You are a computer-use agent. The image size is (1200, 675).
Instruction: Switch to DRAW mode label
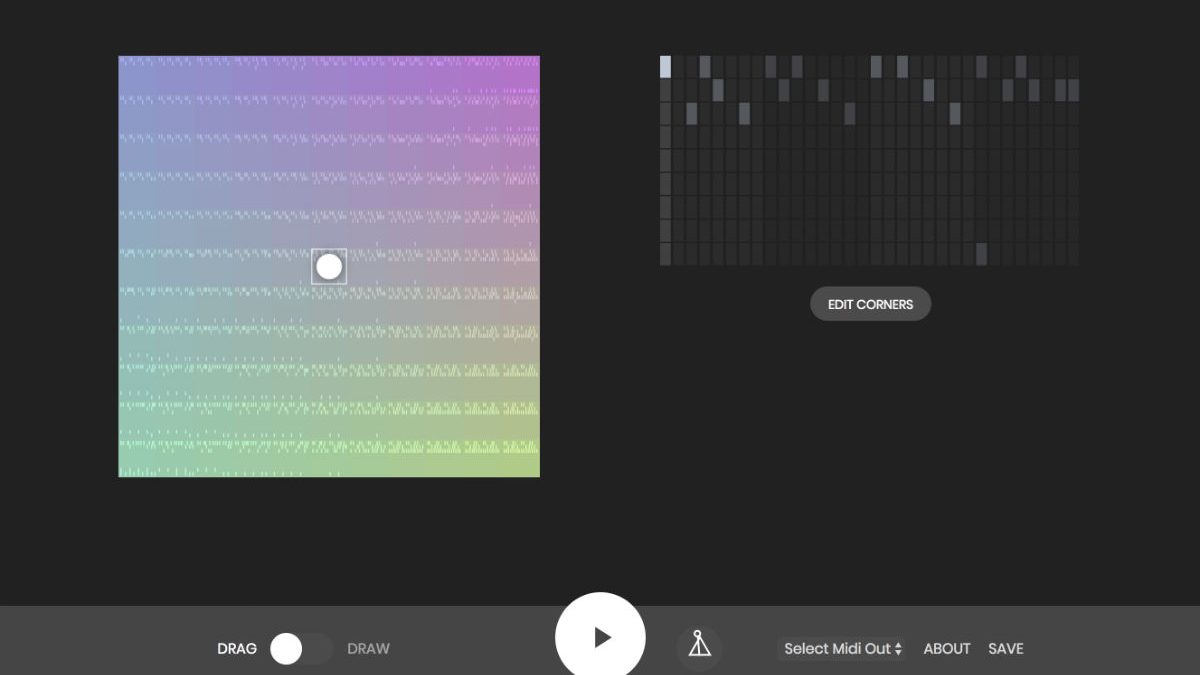[368, 649]
